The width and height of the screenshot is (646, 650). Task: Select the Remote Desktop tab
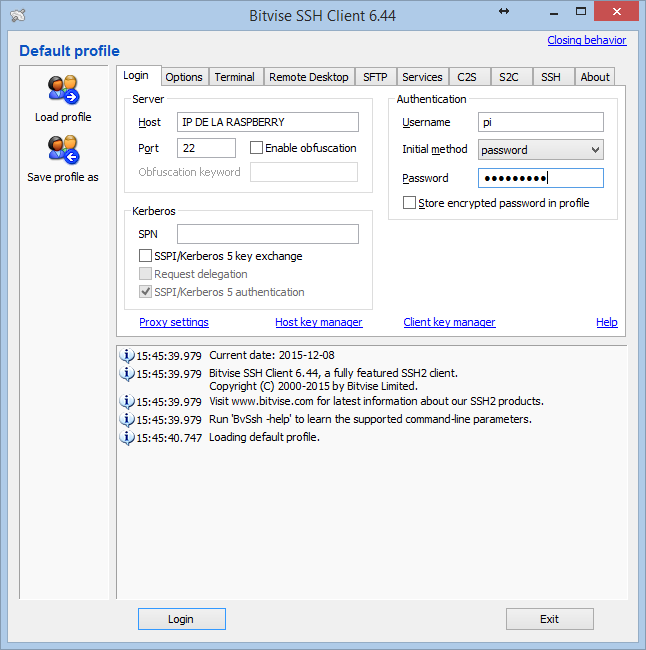pos(309,77)
